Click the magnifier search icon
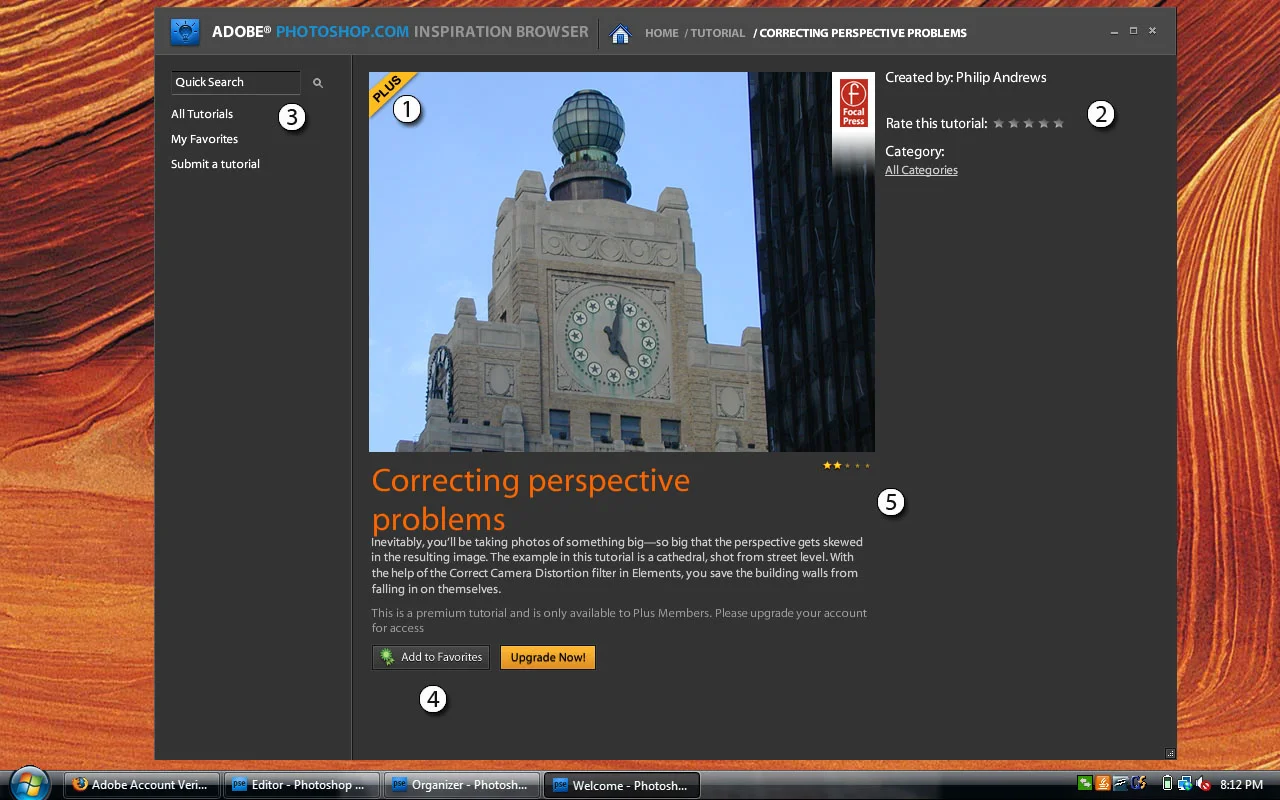The width and height of the screenshot is (1280, 800). point(318,83)
